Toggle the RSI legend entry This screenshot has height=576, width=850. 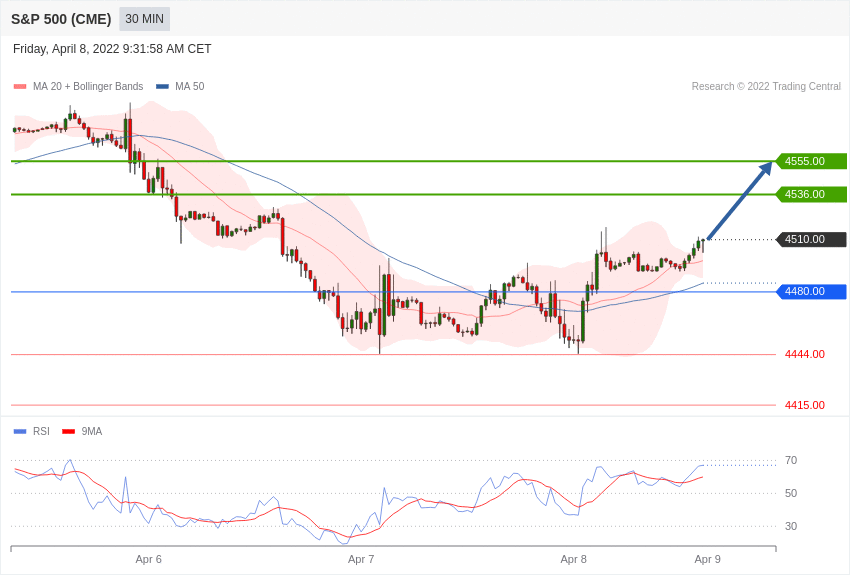pyautogui.click(x=31, y=431)
